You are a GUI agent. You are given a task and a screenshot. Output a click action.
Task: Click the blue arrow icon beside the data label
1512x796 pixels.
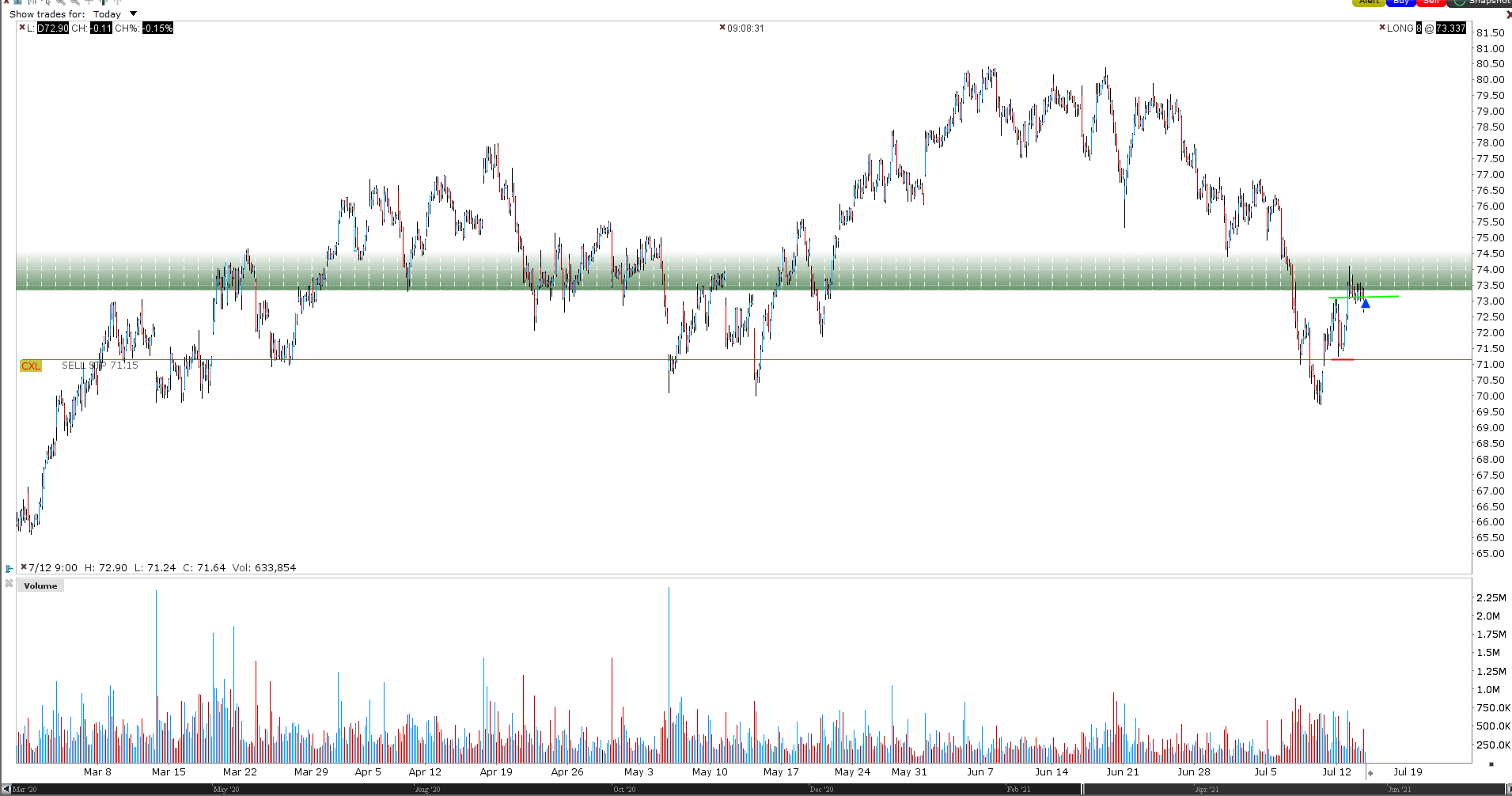click(9, 568)
